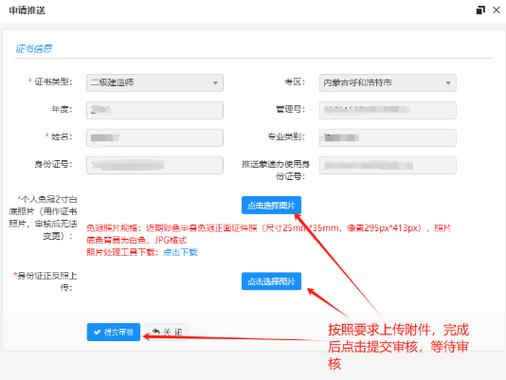Image resolution: width=506 pixels, height=380 pixels.
Task: Choose image for 个人免冠2寸白底照片
Action: (x=271, y=205)
